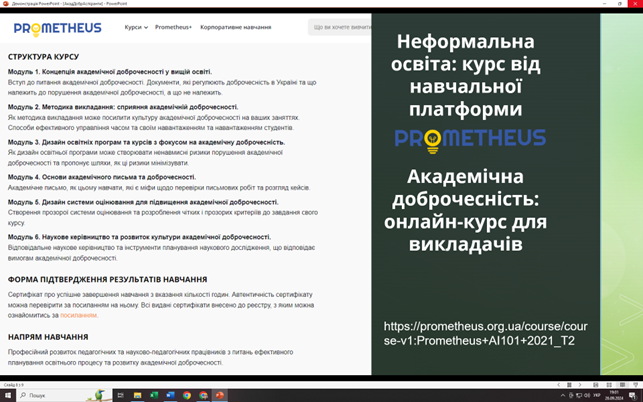Click the Windows search box Пошук
Image resolution: width=643 pixels, height=402 pixels.
[x=64, y=395]
